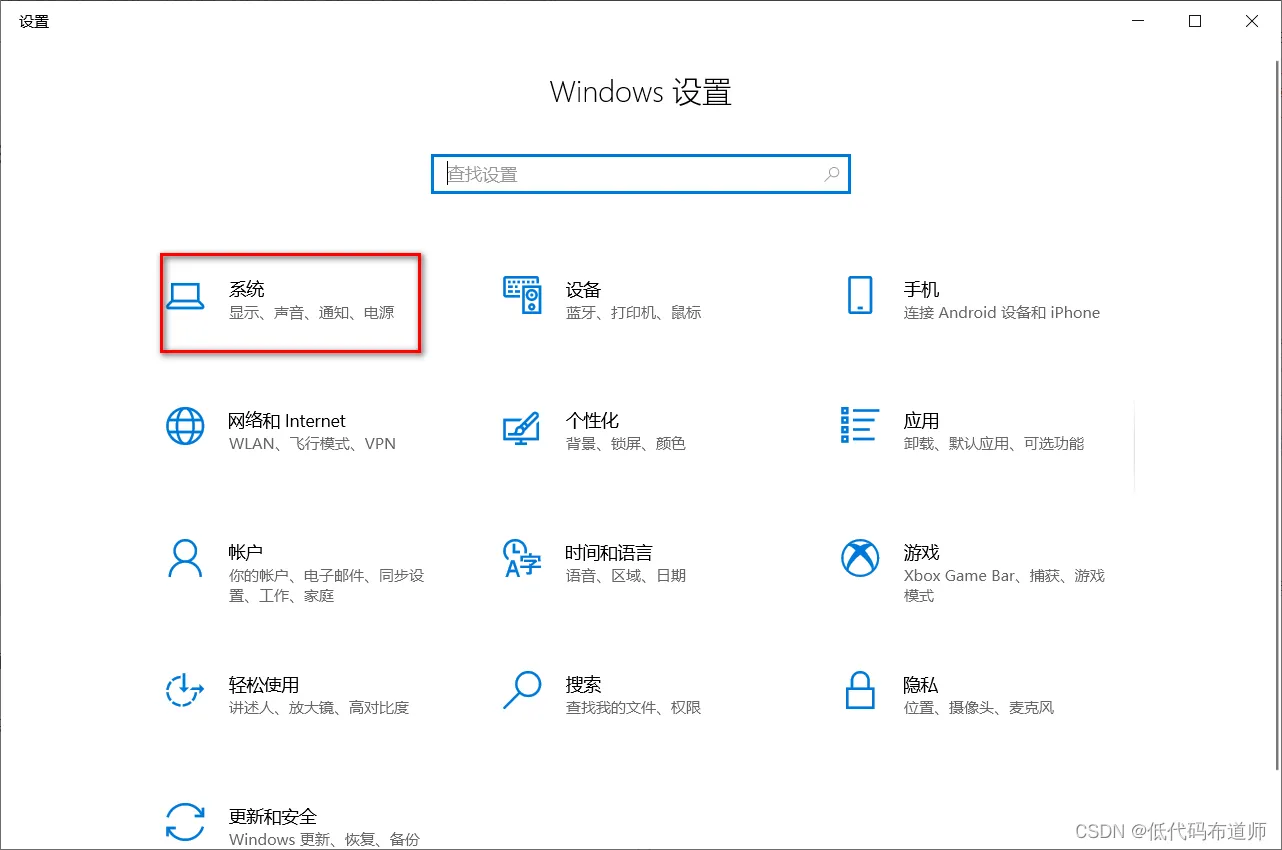Open the 更新和安全 sync arrows icon
Screen dimensions: 1282x850
tap(185, 822)
